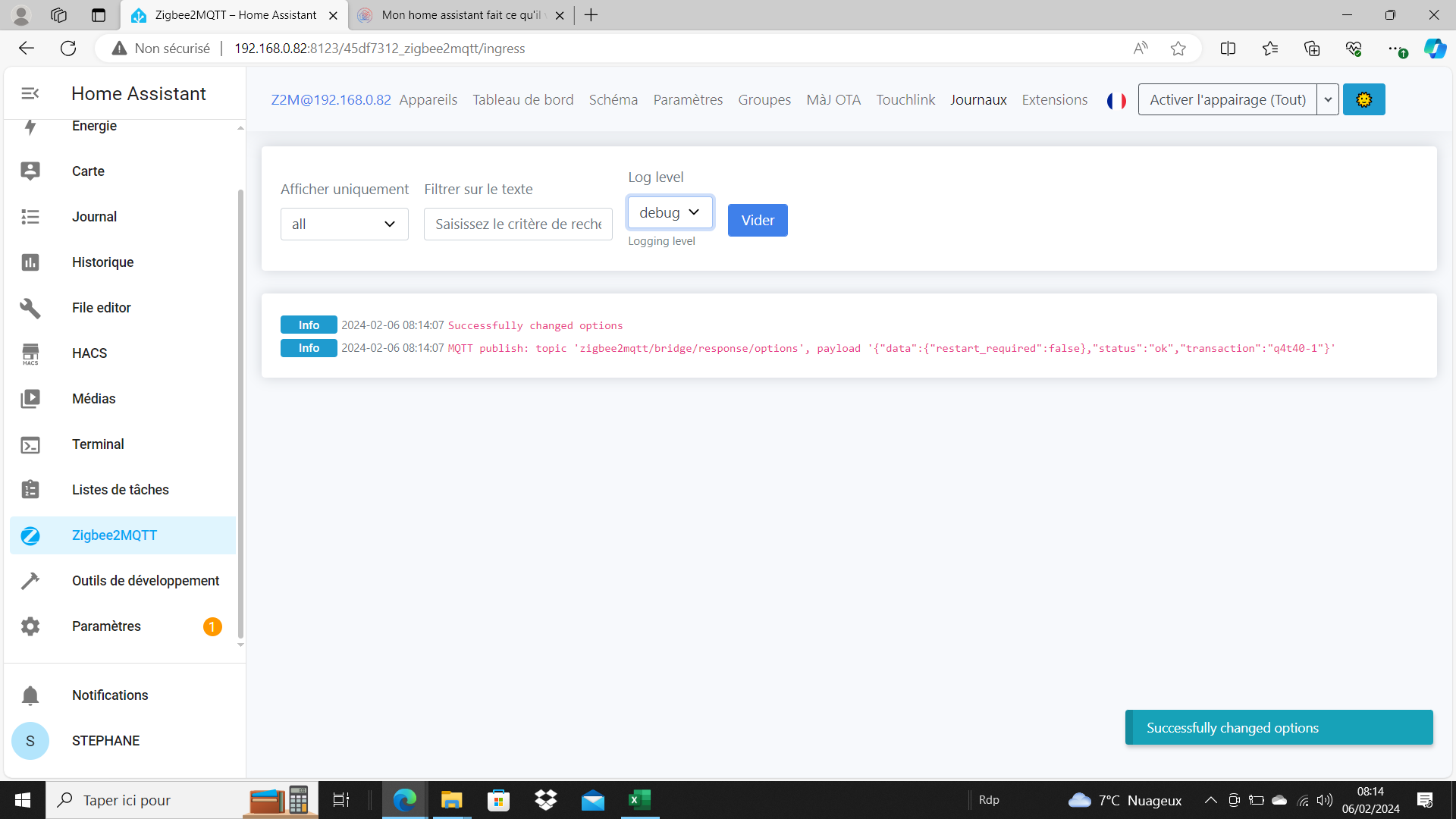1456x819 pixels.
Task: Add page to favorites star icon
Action: tap(1178, 49)
